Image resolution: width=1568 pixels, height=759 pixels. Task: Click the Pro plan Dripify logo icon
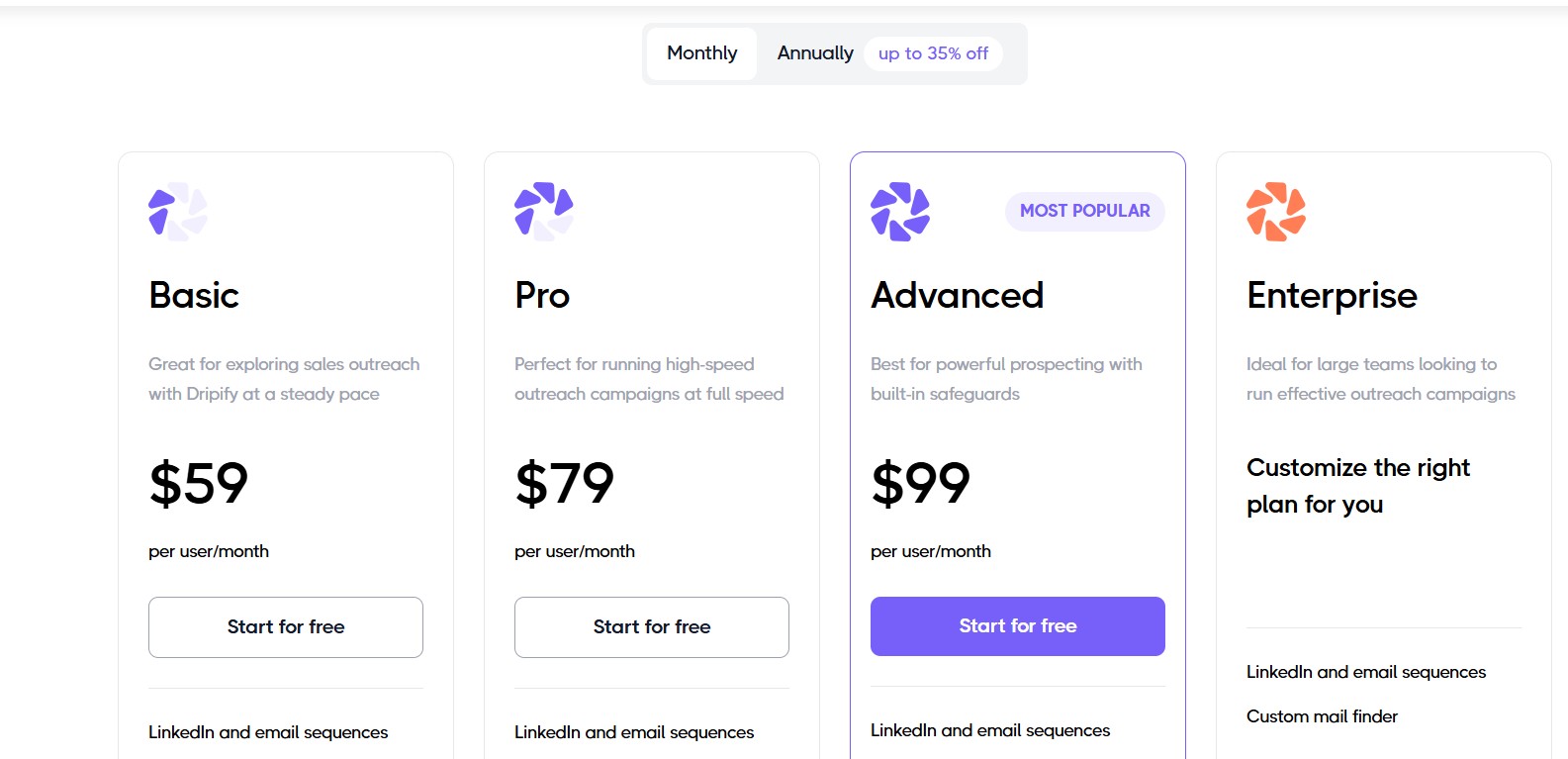[542, 211]
